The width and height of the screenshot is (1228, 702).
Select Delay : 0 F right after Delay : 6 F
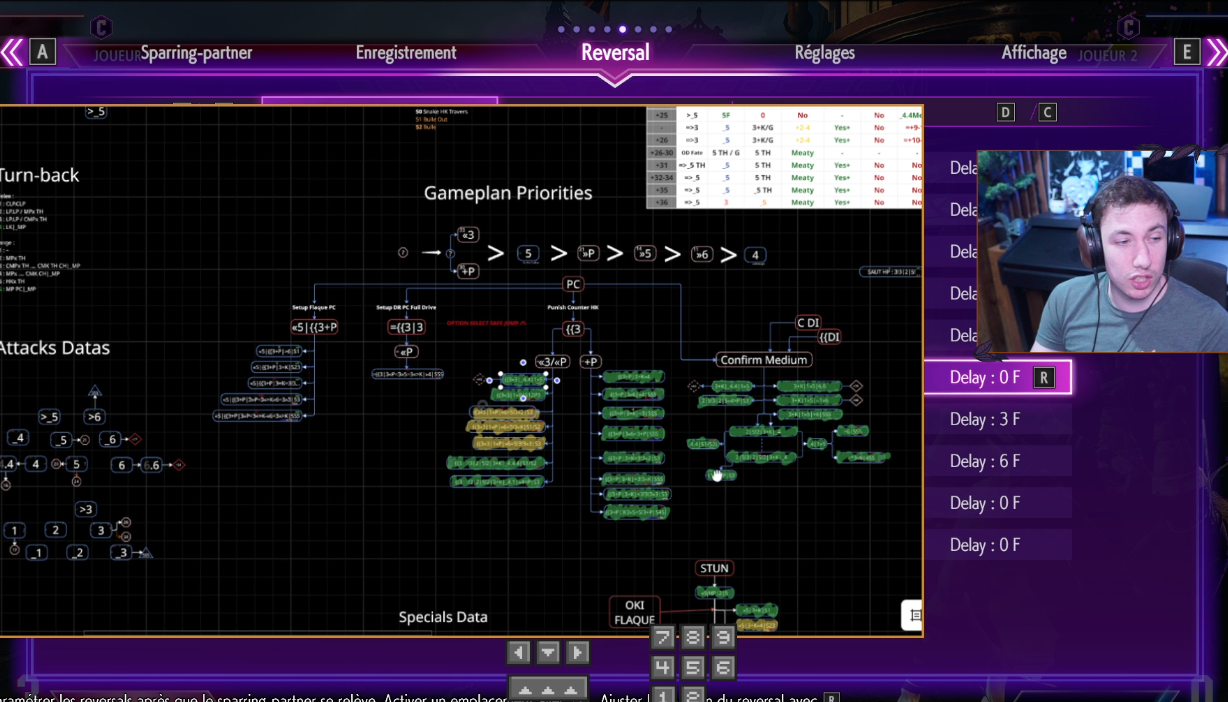(x=997, y=503)
